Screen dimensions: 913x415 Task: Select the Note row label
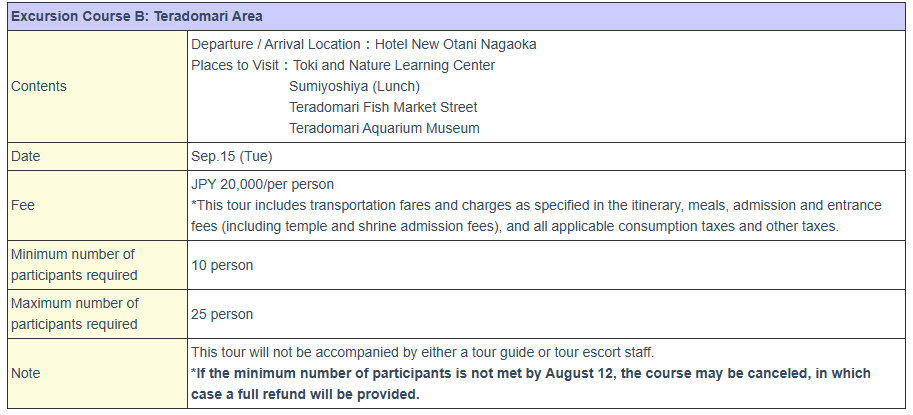(25, 373)
